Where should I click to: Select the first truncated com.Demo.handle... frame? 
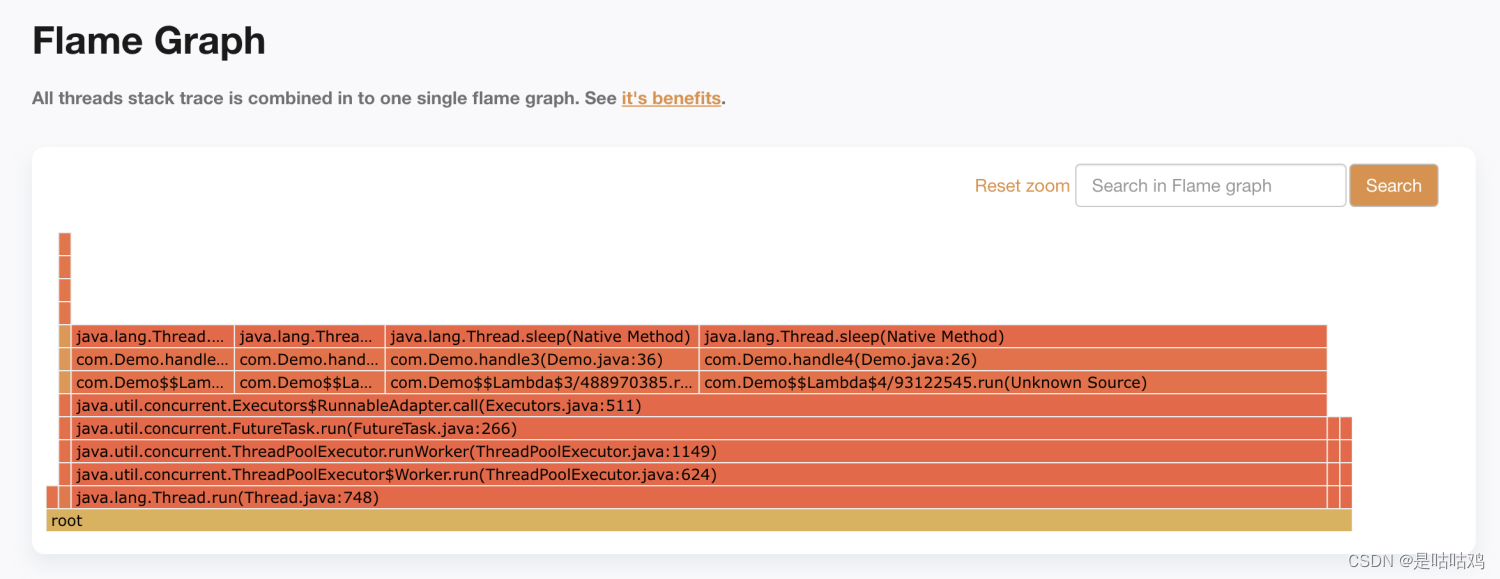click(x=152, y=359)
